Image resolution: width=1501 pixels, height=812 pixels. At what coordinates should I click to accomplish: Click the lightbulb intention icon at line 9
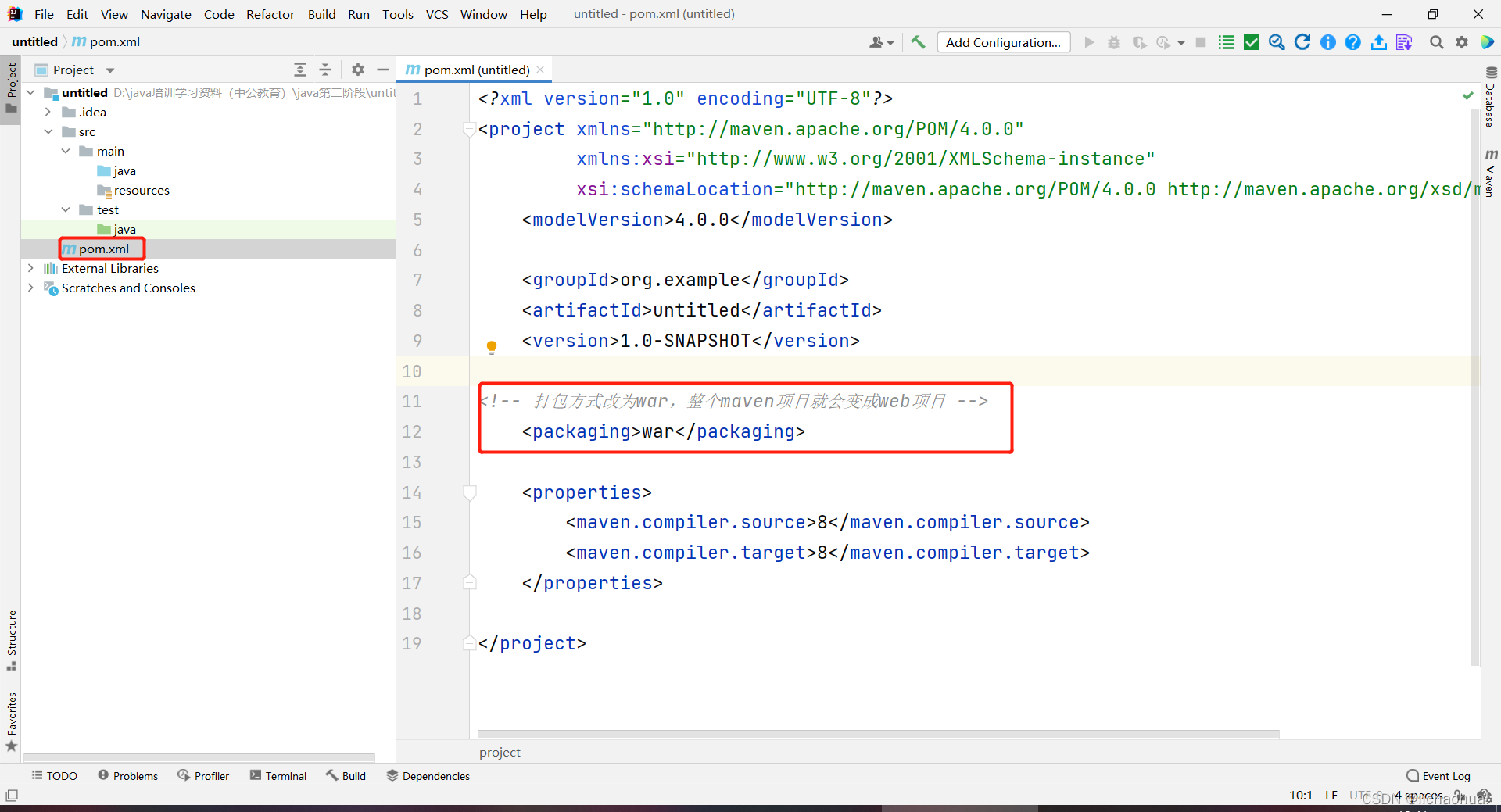click(x=492, y=347)
